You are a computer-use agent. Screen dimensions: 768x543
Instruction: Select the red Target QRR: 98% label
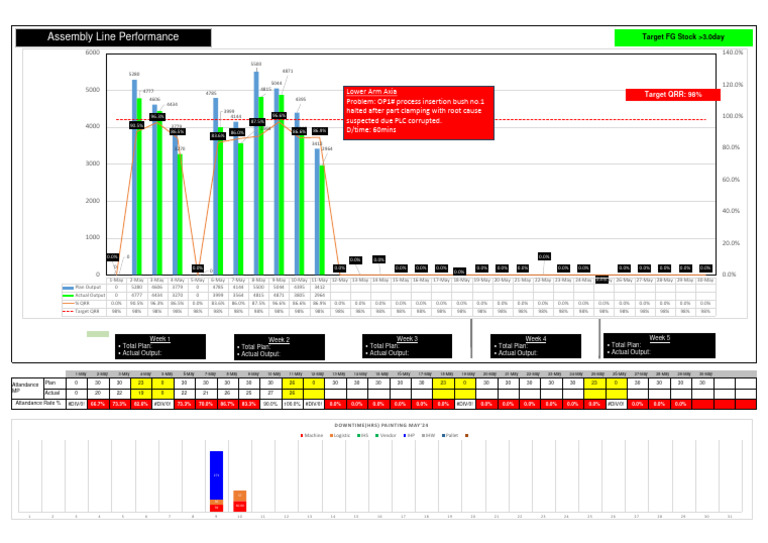tap(672, 94)
